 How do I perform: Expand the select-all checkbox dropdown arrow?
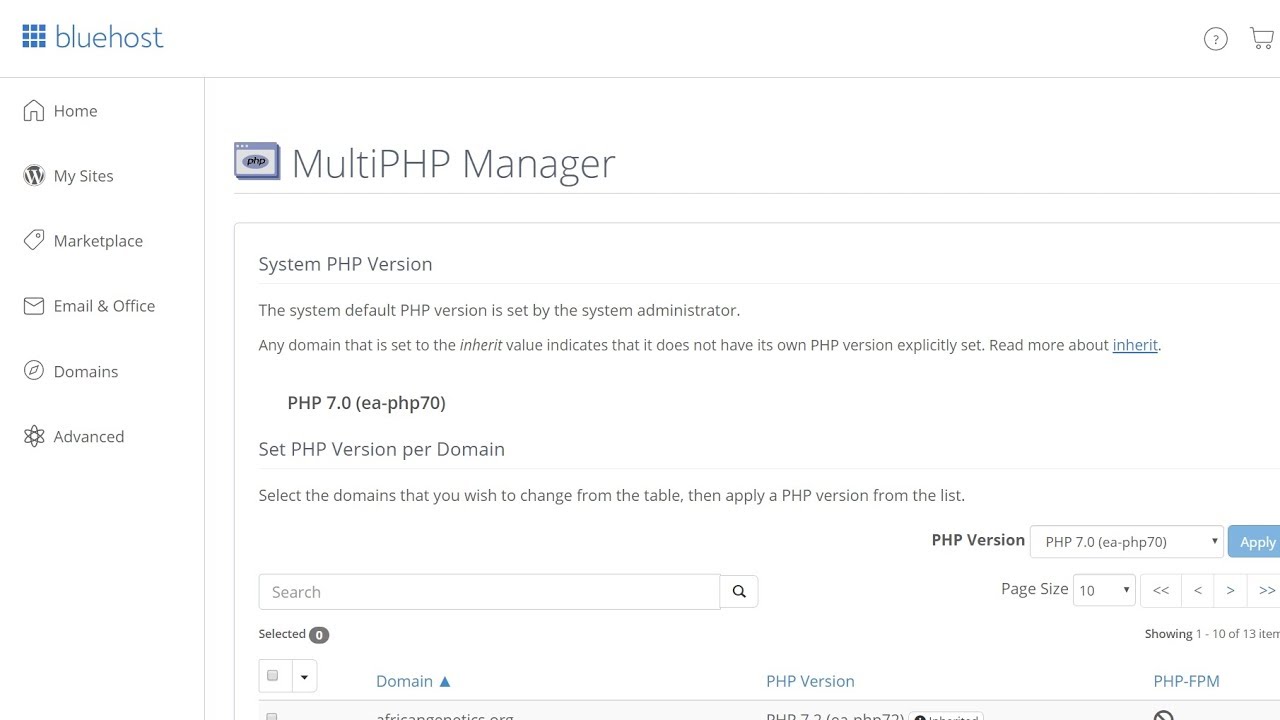click(305, 677)
